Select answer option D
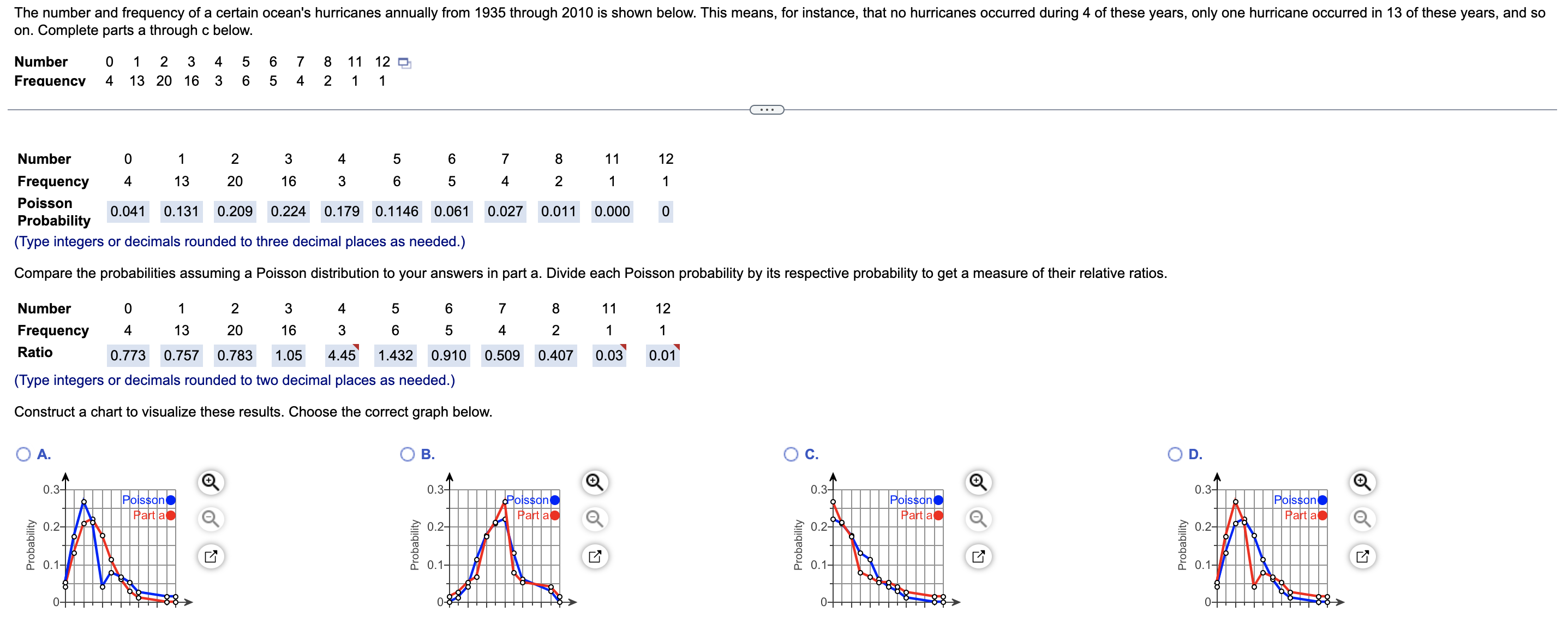 coord(1175,454)
